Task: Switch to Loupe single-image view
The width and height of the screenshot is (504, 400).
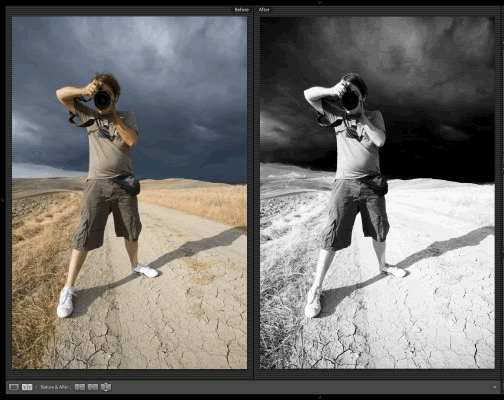Action: pos(14,387)
